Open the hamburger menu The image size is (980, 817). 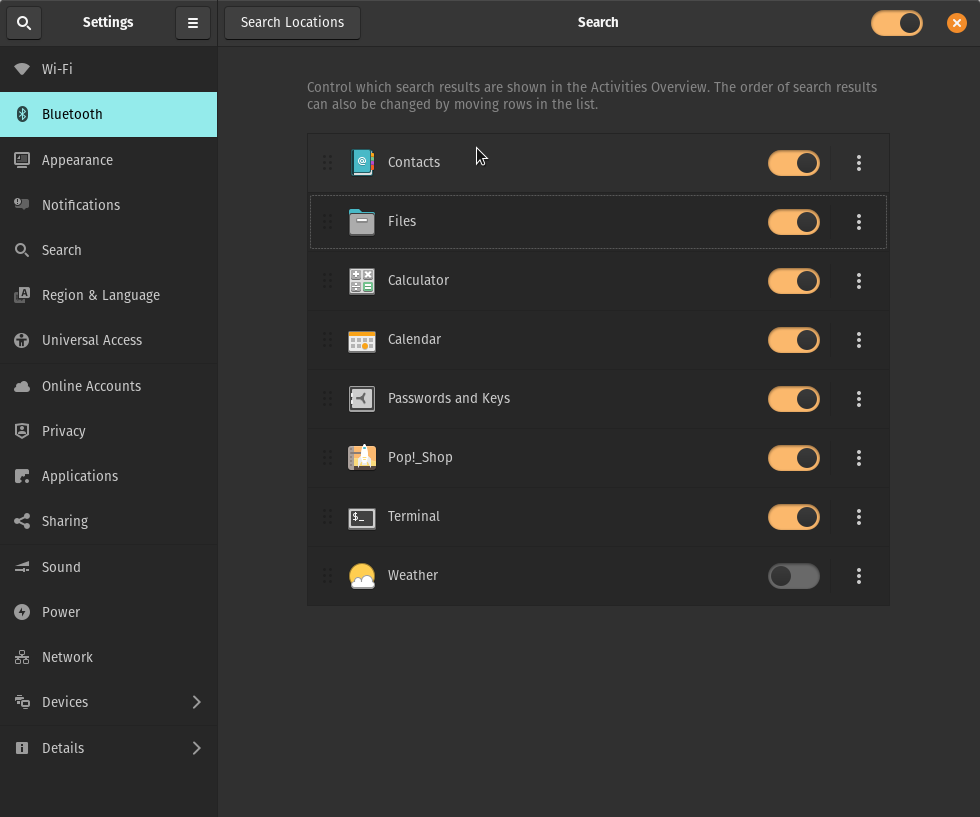click(x=193, y=22)
